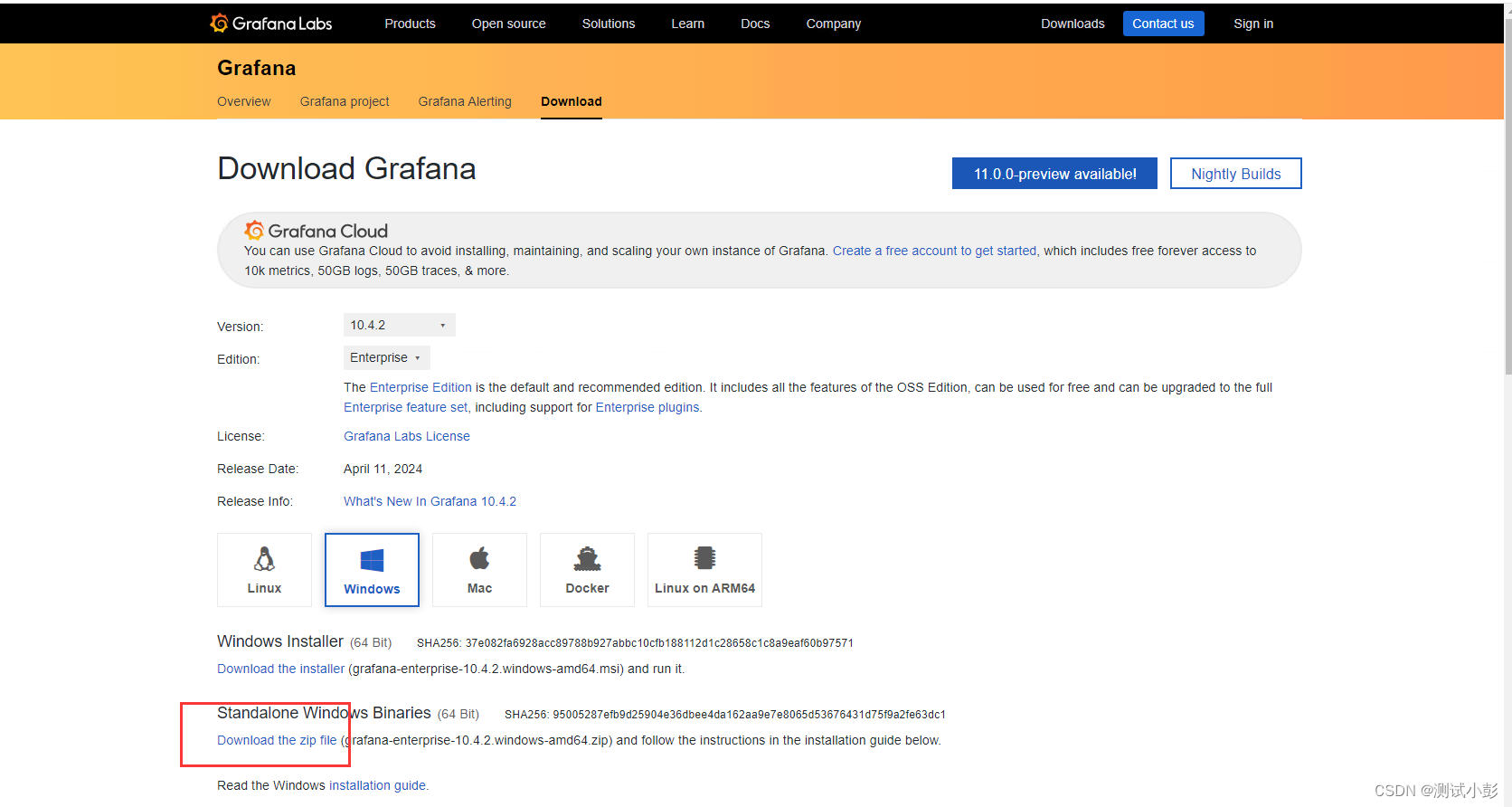
Task: Click the 11.0.0-preview available button
Action: click(x=1054, y=174)
